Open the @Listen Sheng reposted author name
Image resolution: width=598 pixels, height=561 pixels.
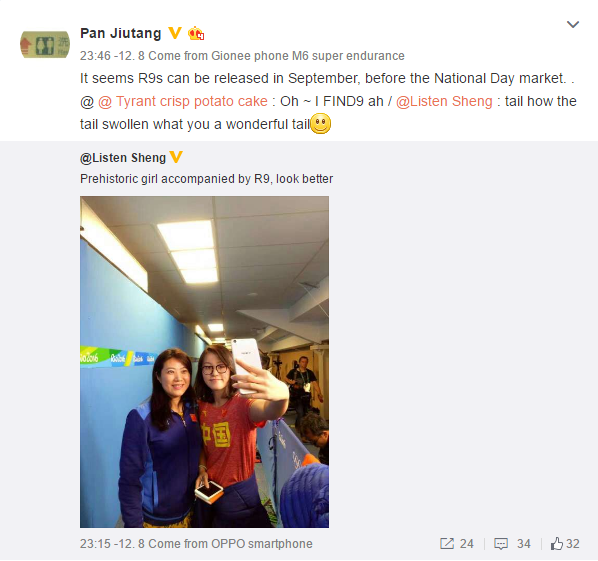click(123, 158)
